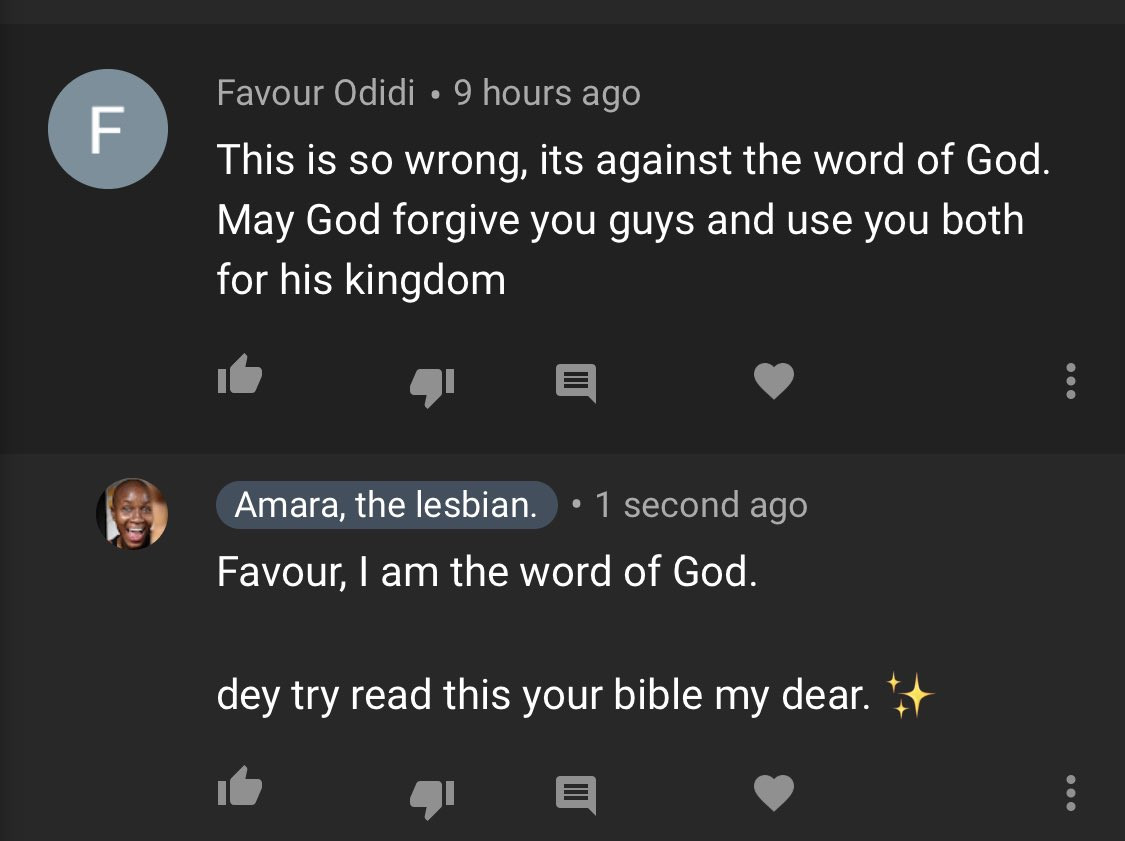Open Favour Odidi channel name
This screenshot has height=841, width=1125.
316,93
